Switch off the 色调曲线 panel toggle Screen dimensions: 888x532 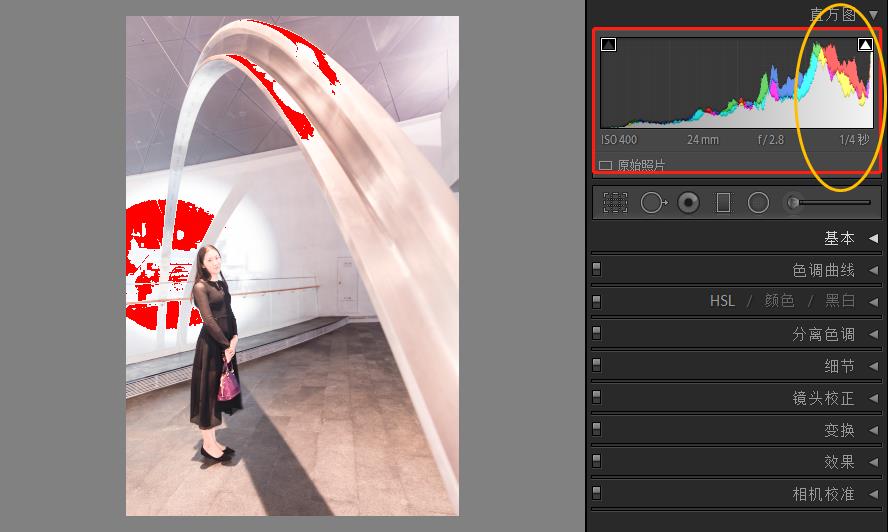[x=597, y=269]
